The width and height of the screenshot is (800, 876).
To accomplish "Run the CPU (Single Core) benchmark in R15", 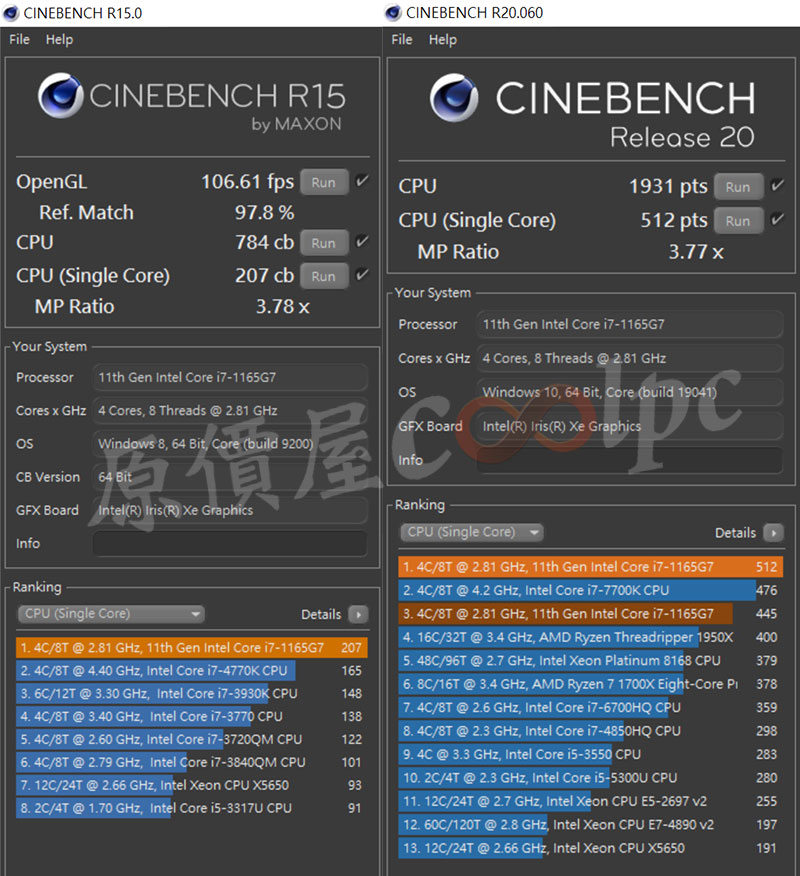I will (324, 276).
